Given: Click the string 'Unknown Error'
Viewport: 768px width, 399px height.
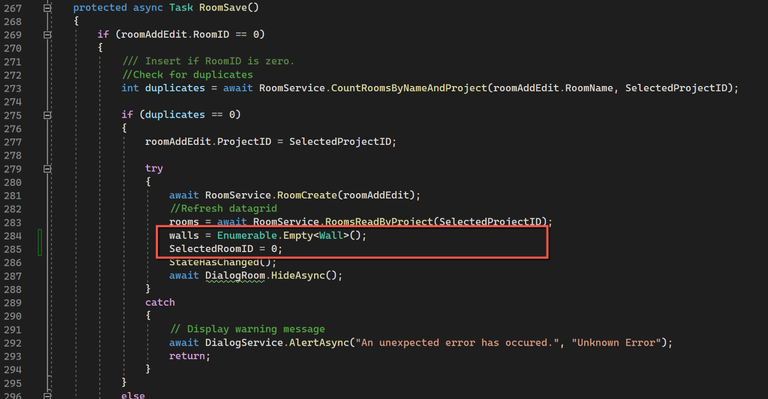Looking at the screenshot, I should coord(616,343).
